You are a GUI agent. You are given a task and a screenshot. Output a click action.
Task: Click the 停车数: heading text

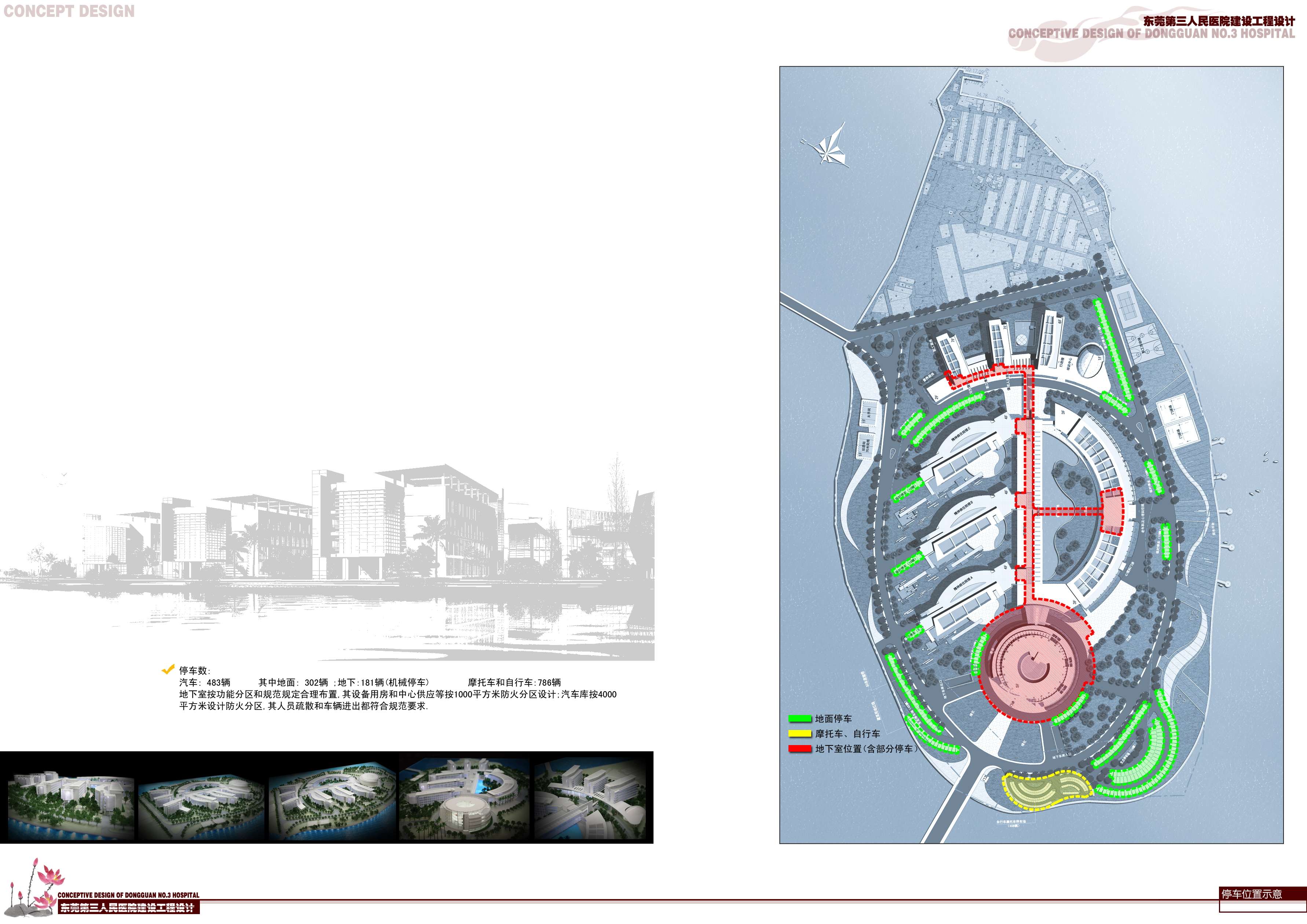(x=195, y=671)
